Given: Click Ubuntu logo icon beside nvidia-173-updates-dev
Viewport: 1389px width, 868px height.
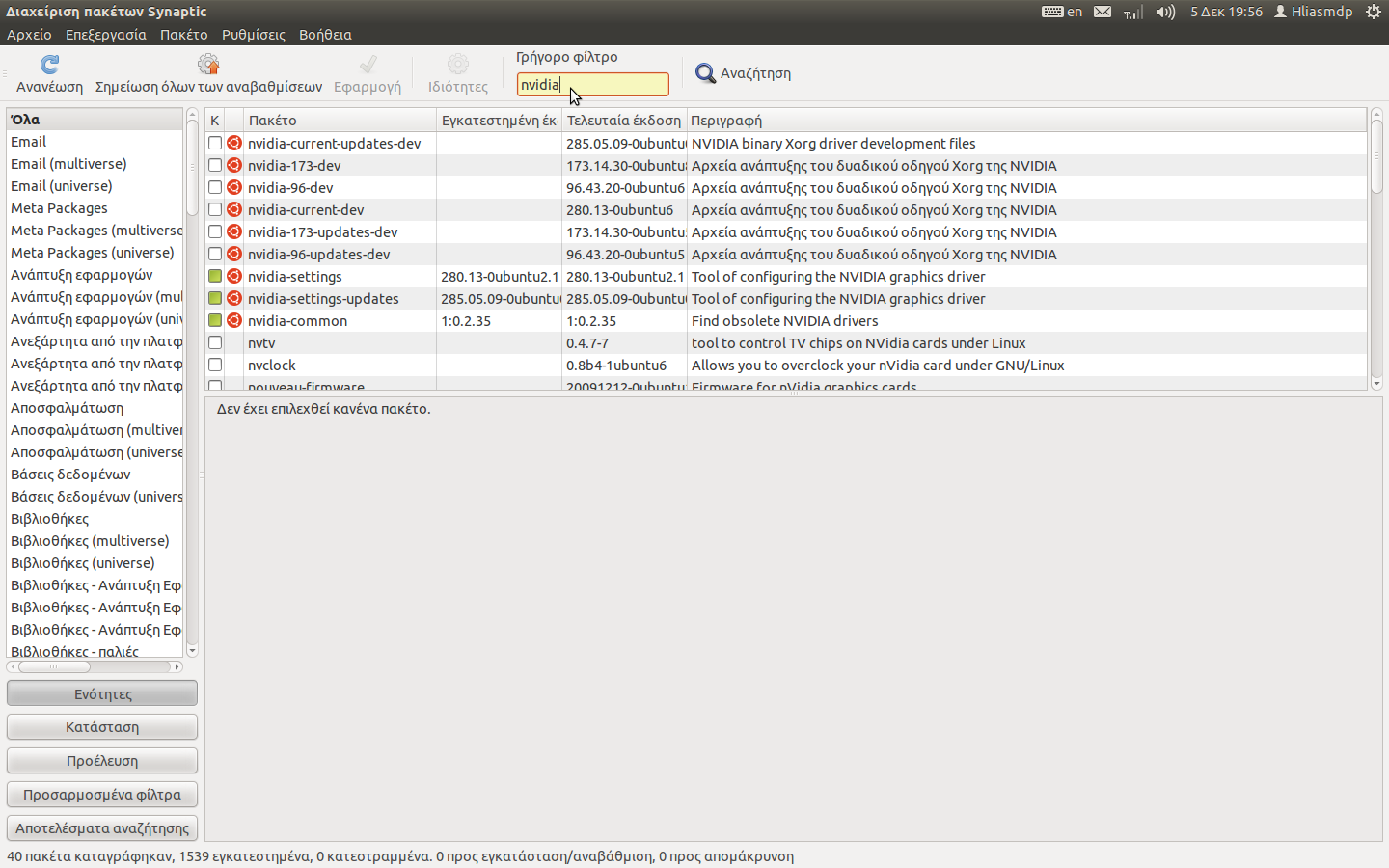Looking at the screenshot, I should 234,231.
